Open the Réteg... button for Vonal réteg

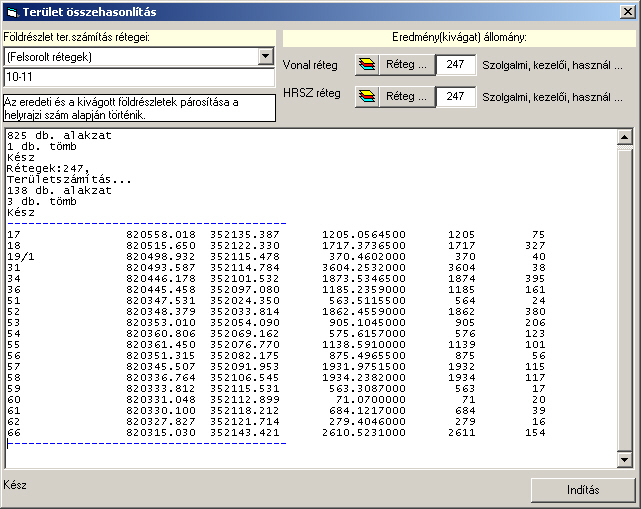[x=407, y=65]
